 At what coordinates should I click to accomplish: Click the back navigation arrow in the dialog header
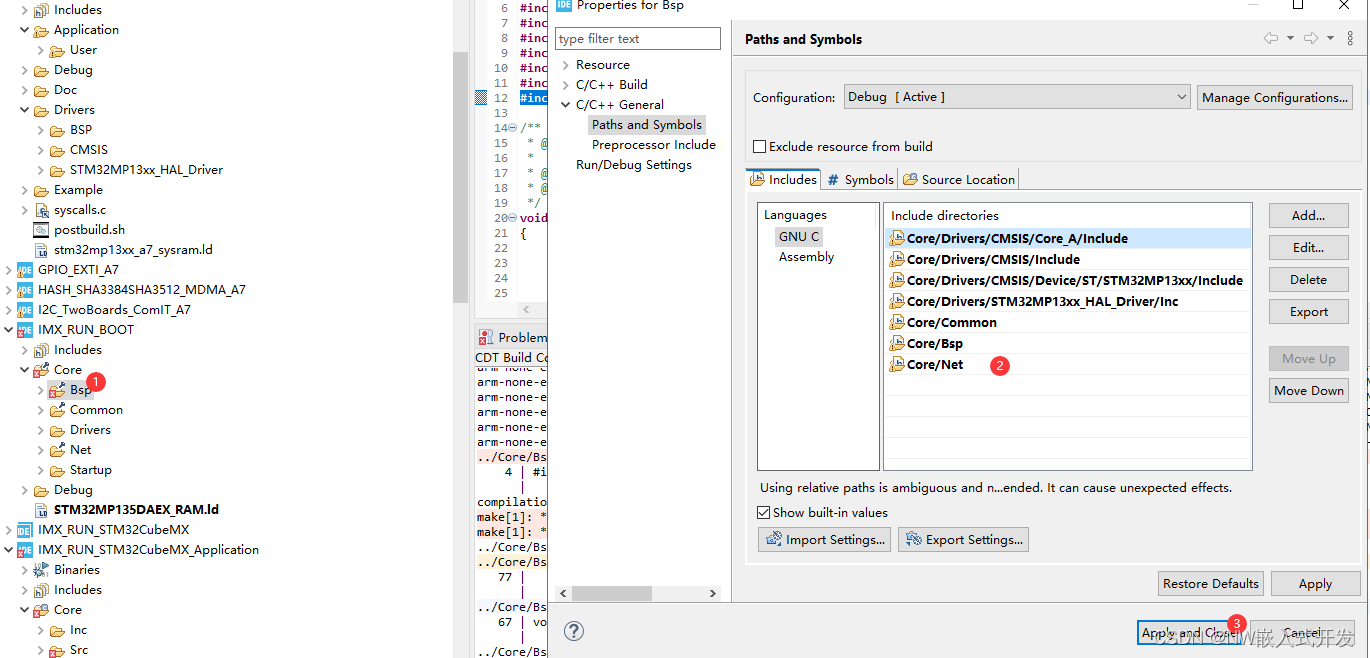(1269, 37)
